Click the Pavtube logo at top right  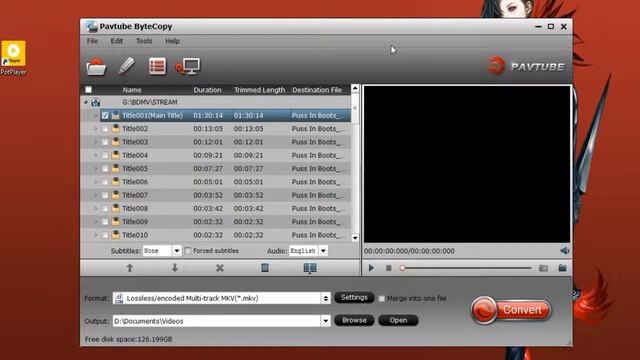[x=527, y=67]
